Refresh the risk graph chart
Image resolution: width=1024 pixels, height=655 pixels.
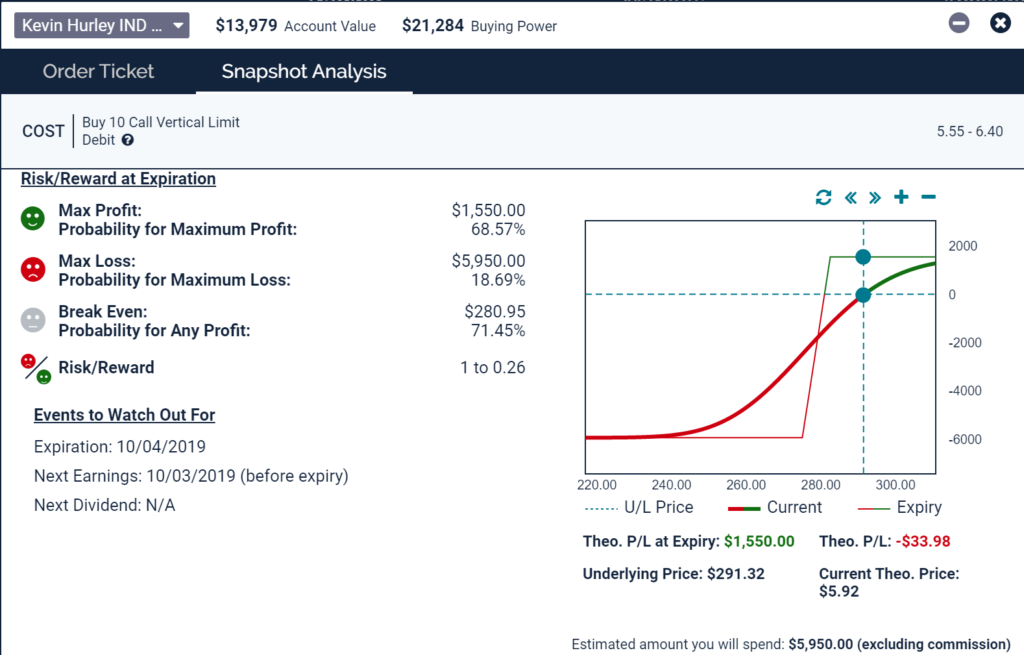[x=823, y=197]
